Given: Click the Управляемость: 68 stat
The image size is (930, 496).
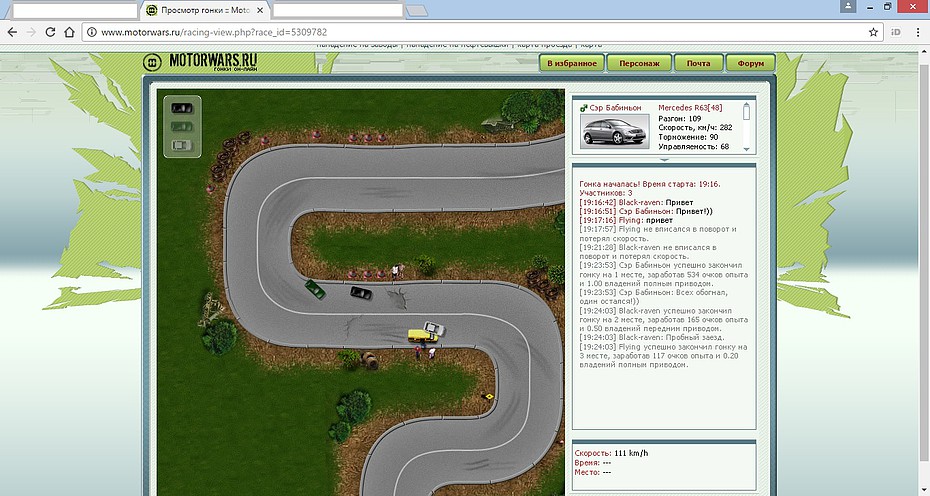Looking at the screenshot, I should (x=694, y=146).
